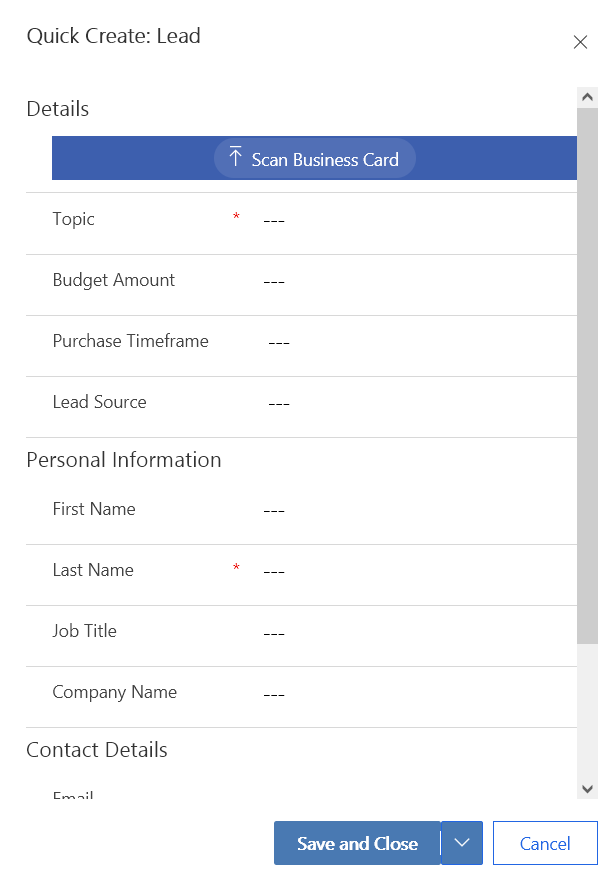The height and width of the screenshot is (885, 609).
Task: Click the Personal Information section header
Action: click(x=124, y=460)
